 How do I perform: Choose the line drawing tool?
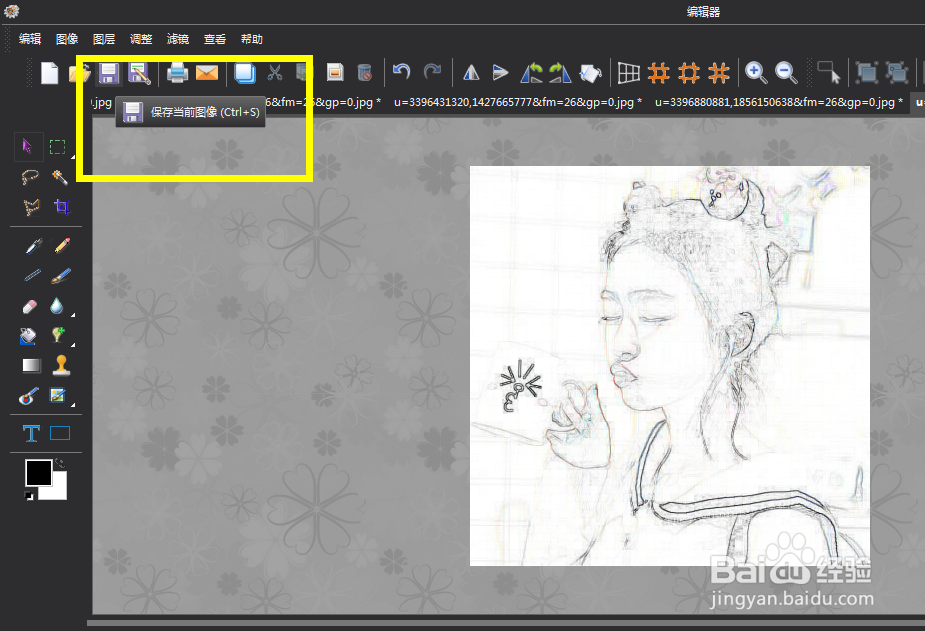(x=32, y=275)
